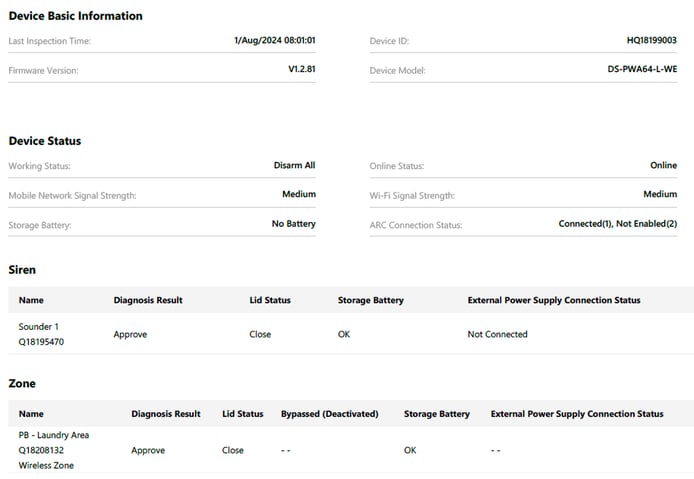Click Storage Battery header in Zone table
The height and width of the screenshot is (479, 694).
437,414
